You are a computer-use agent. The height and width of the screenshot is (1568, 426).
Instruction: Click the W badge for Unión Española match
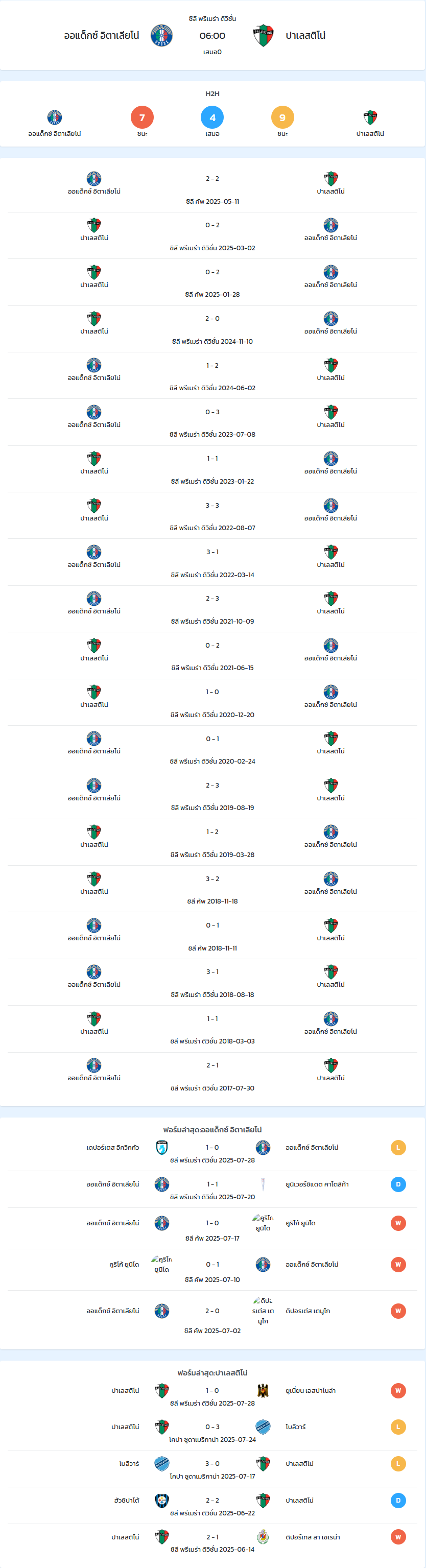point(398,1390)
